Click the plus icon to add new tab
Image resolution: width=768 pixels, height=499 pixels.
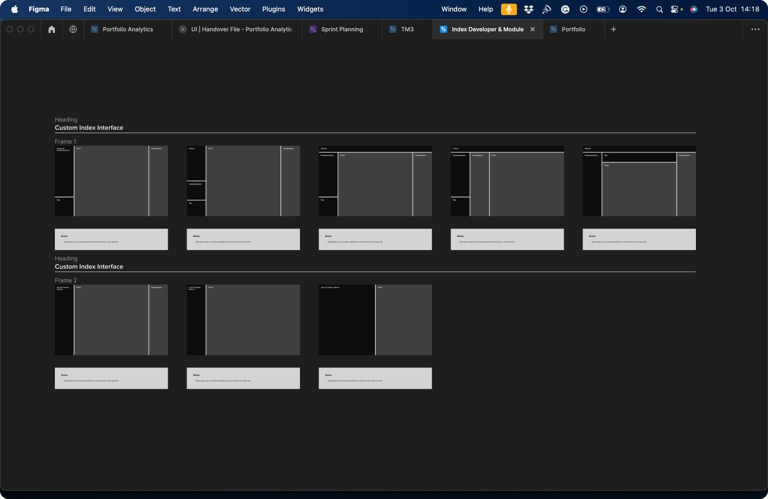(x=613, y=30)
